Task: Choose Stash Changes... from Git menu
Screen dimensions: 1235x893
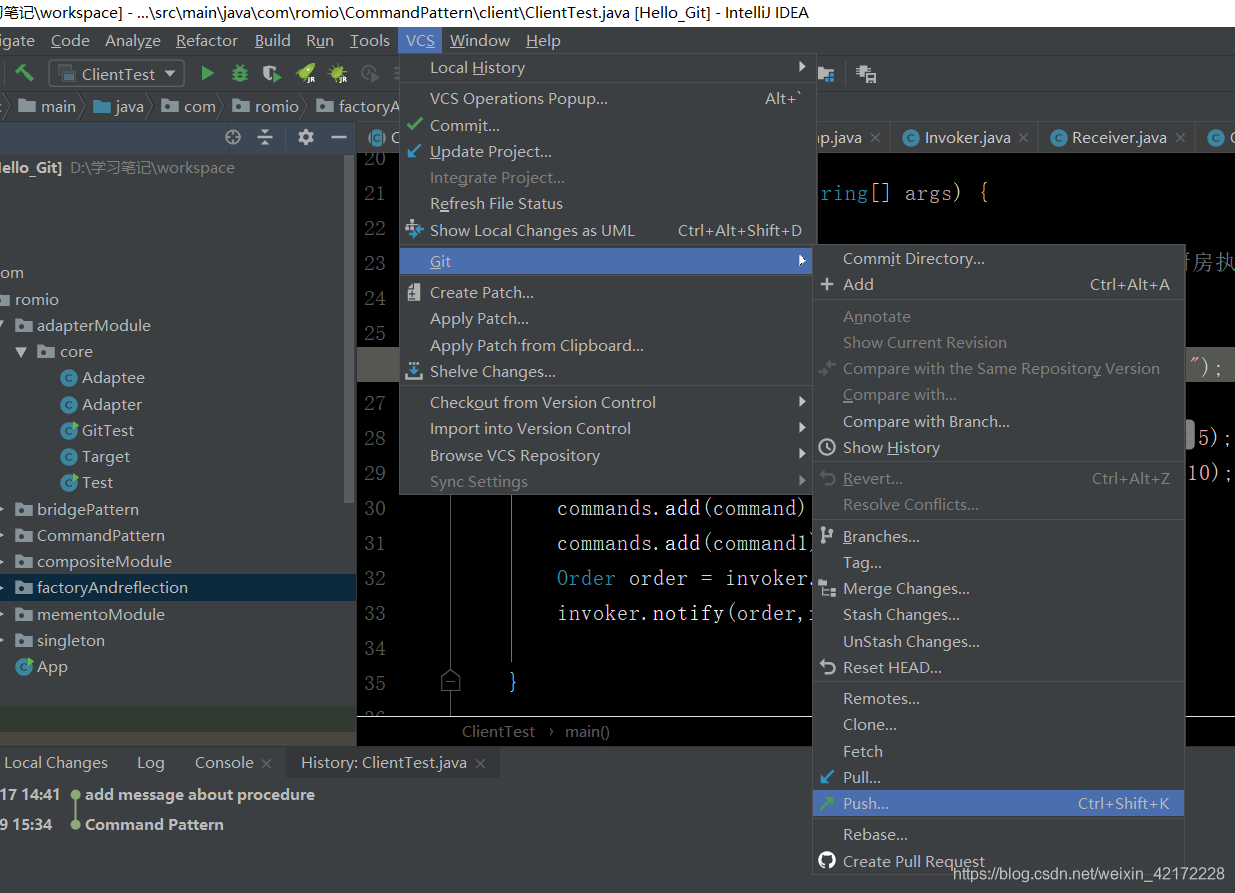Action: click(x=998, y=615)
